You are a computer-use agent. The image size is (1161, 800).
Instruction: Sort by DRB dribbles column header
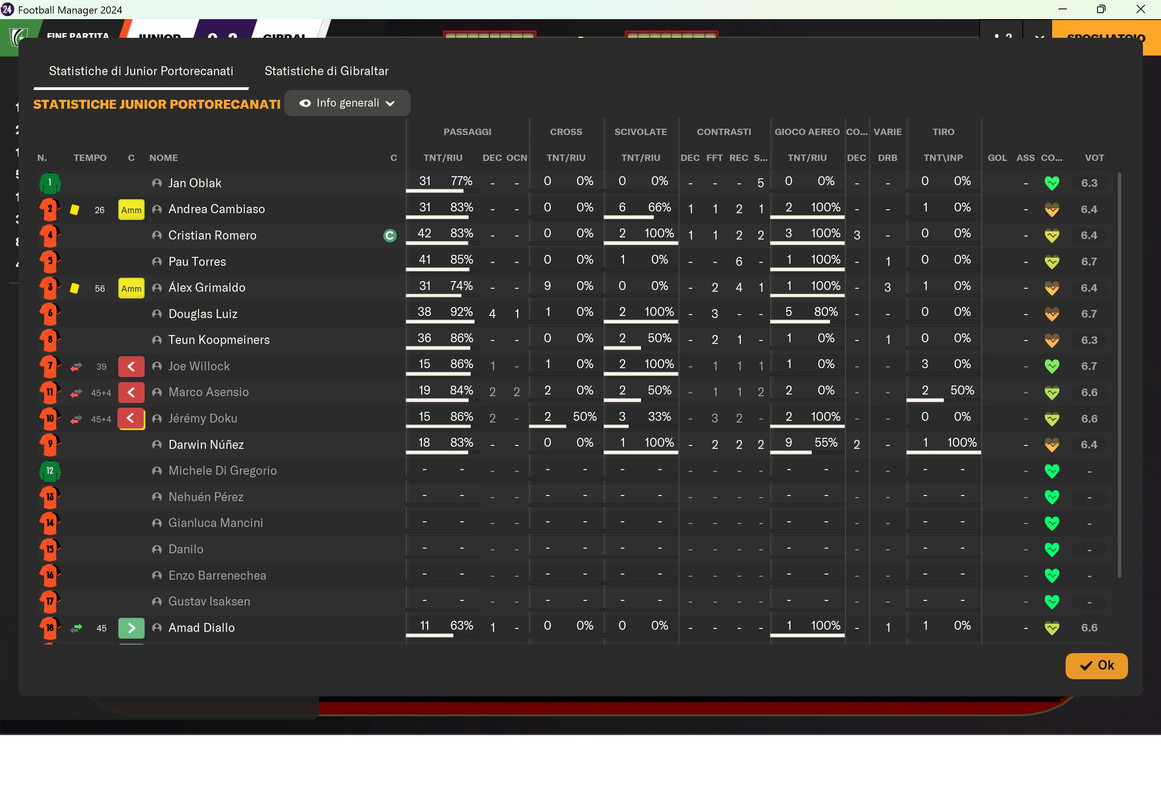click(x=888, y=158)
